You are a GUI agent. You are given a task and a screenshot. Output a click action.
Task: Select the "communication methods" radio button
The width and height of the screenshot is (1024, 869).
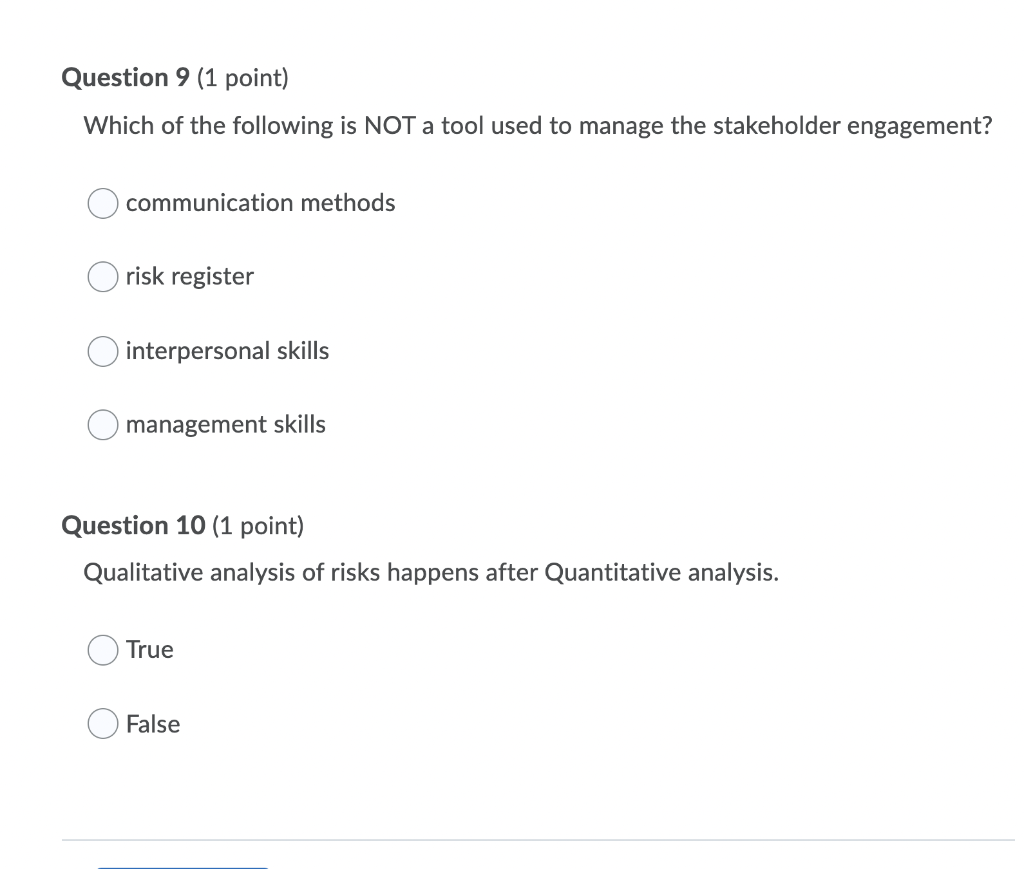pos(102,203)
